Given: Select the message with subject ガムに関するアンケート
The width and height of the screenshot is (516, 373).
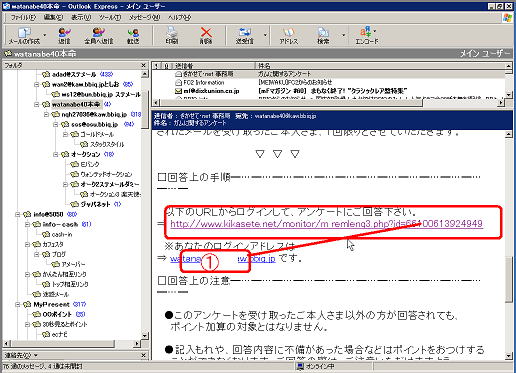Looking at the screenshot, I should click(x=284, y=74).
